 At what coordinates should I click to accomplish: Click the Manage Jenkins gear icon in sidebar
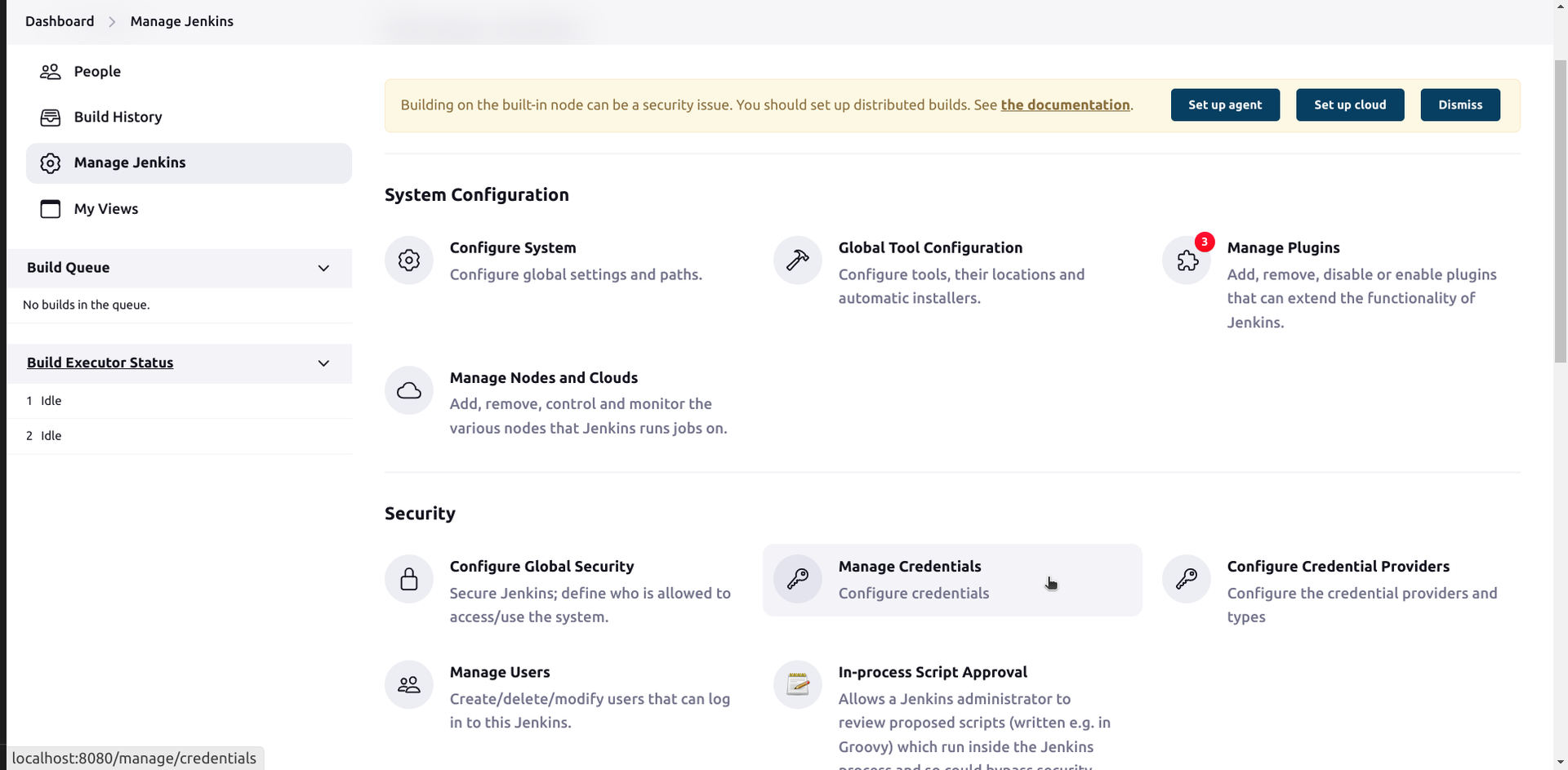(51, 163)
